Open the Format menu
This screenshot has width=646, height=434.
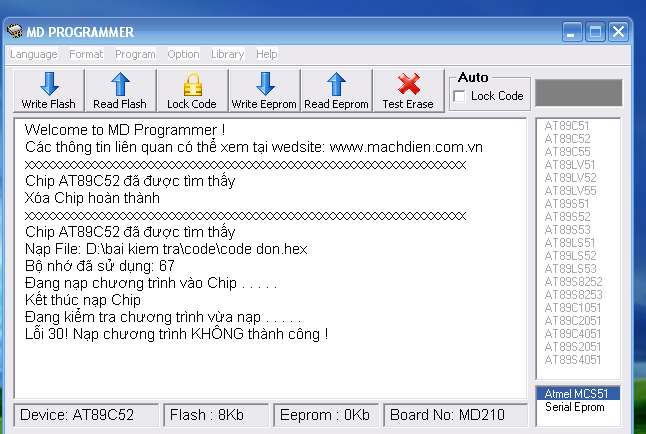tap(86, 54)
